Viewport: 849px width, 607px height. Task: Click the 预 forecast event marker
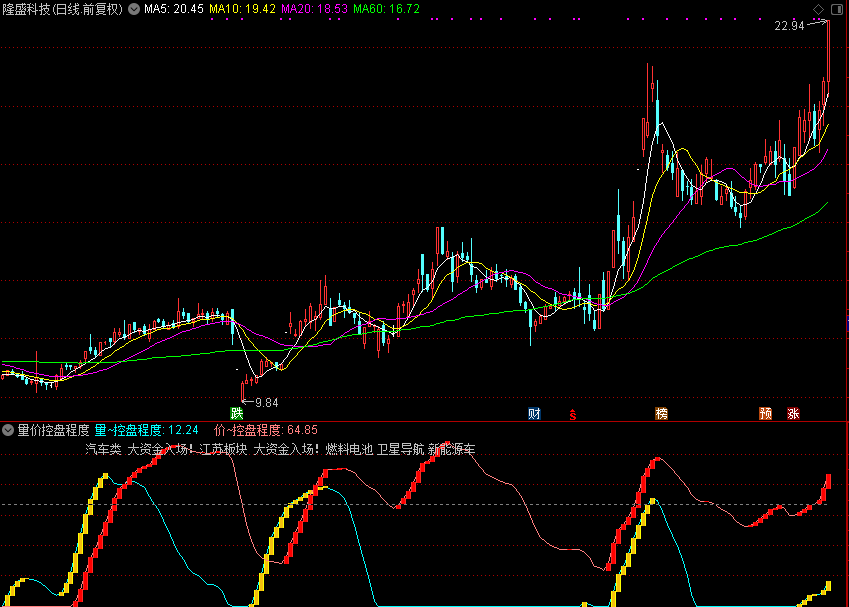(x=765, y=413)
